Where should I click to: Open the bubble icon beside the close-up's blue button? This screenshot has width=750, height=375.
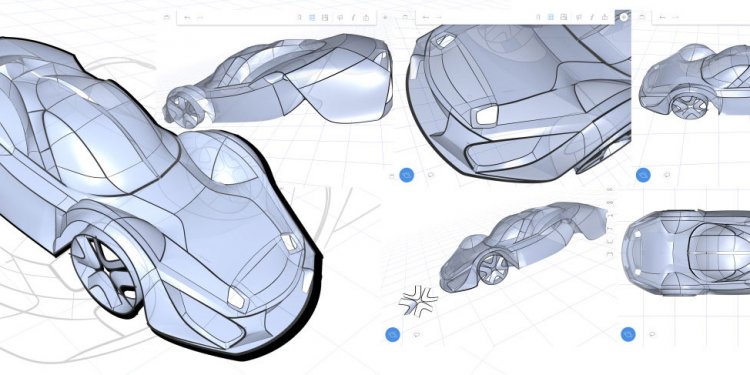coord(430,175)
